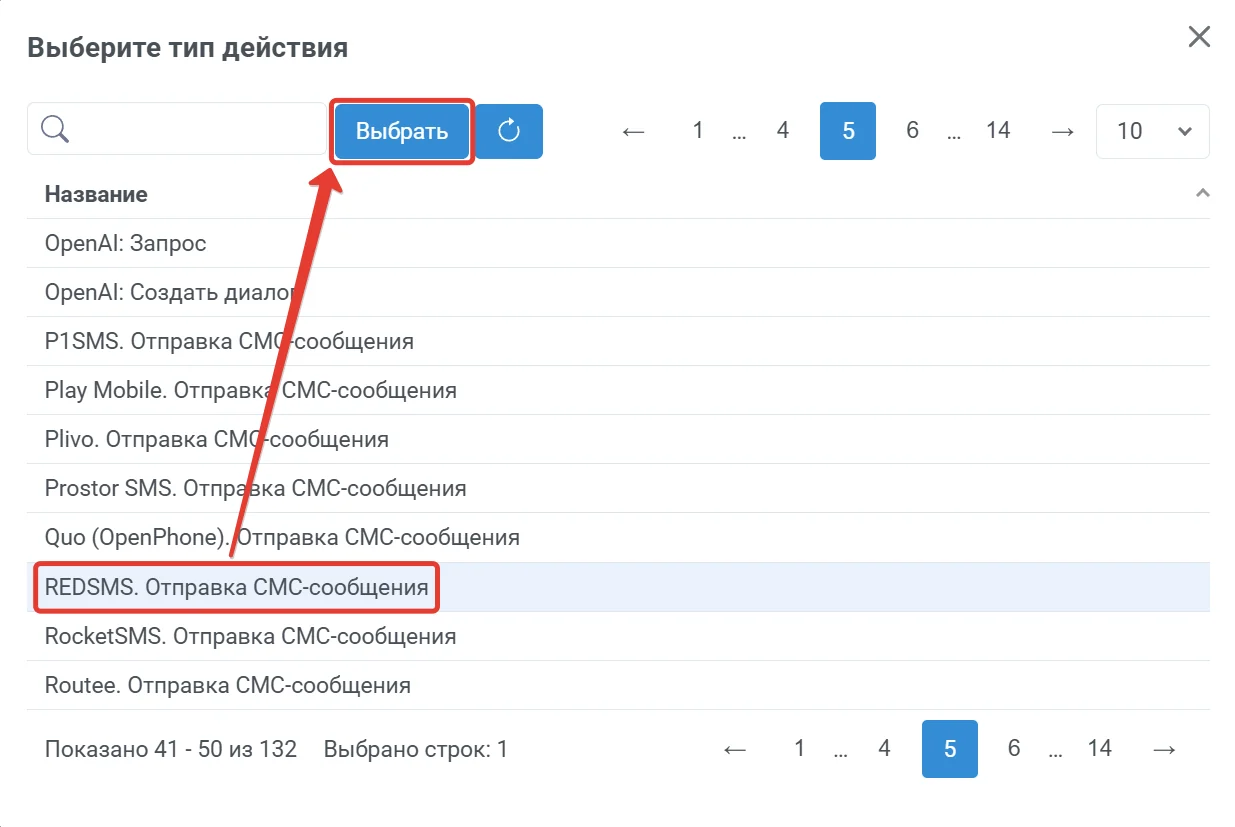The image size is (1235, 827).
Task: Click the magnifier search icon
Action: [x=55, y=129]
